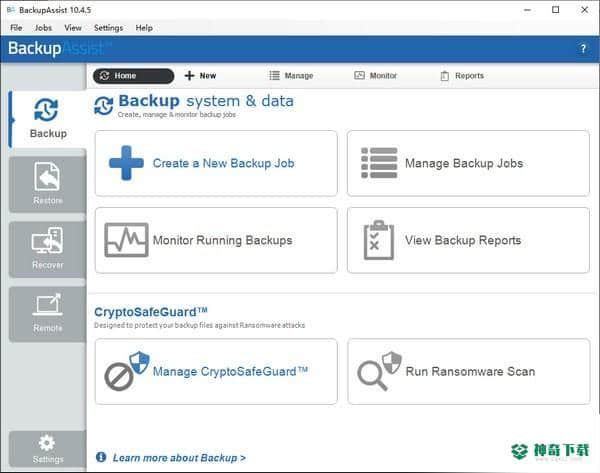Click the shield icon for CryptoSafeGuard management

pyautogui.click(x=127, y=371)
